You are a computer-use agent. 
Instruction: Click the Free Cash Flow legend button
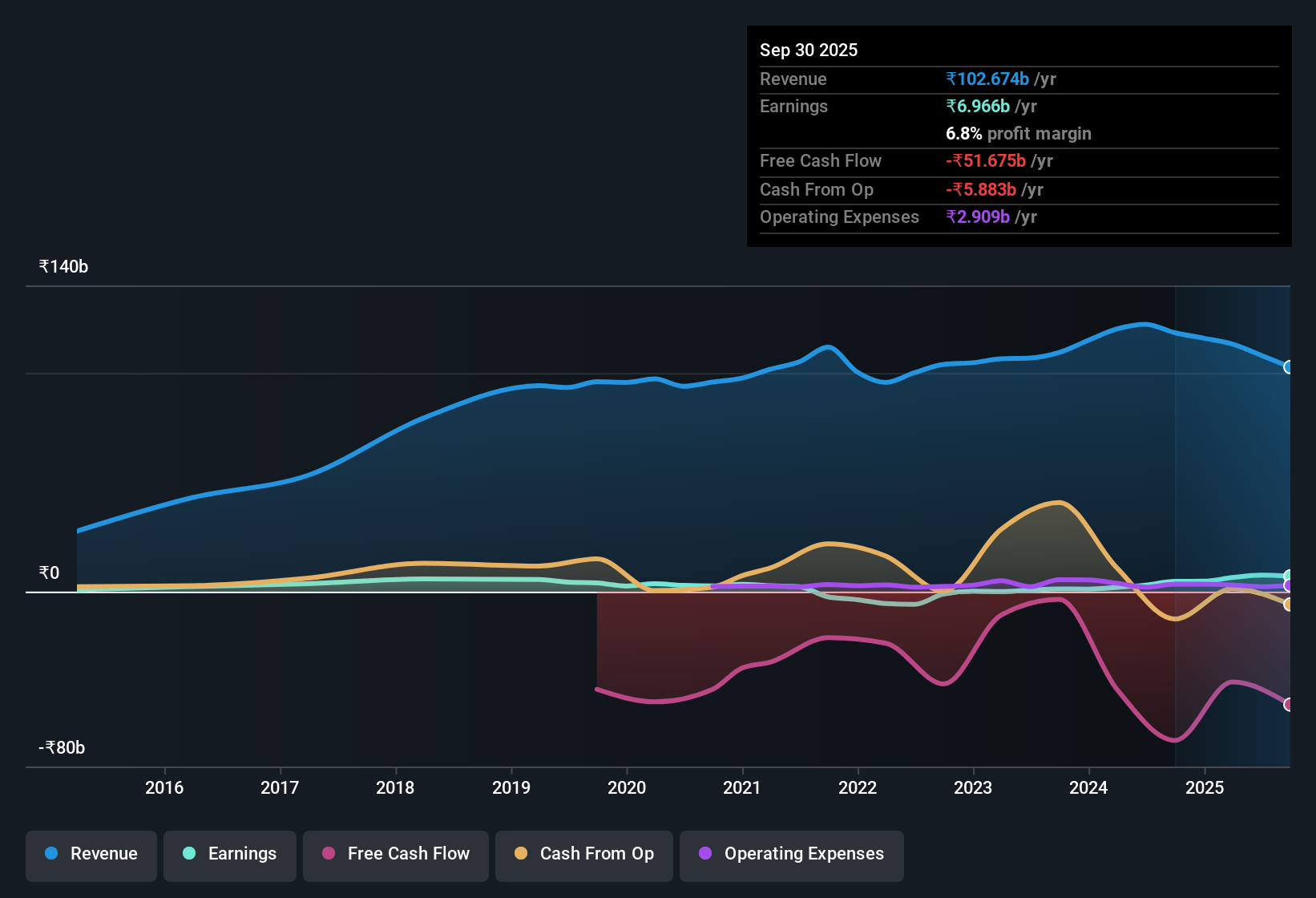395,855
